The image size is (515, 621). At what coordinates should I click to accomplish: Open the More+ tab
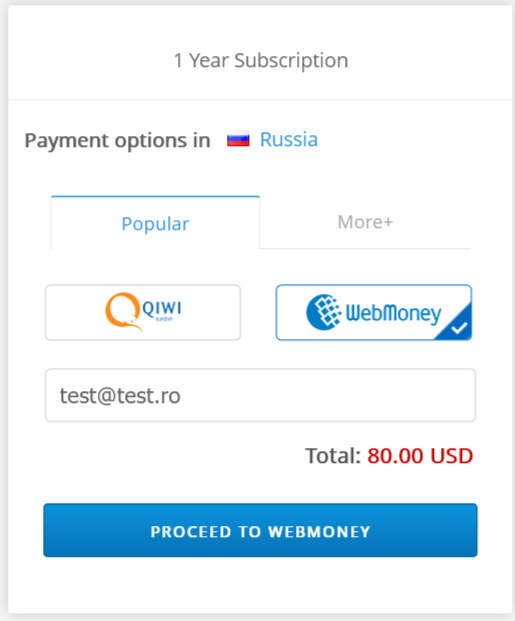tap(365, 222)
